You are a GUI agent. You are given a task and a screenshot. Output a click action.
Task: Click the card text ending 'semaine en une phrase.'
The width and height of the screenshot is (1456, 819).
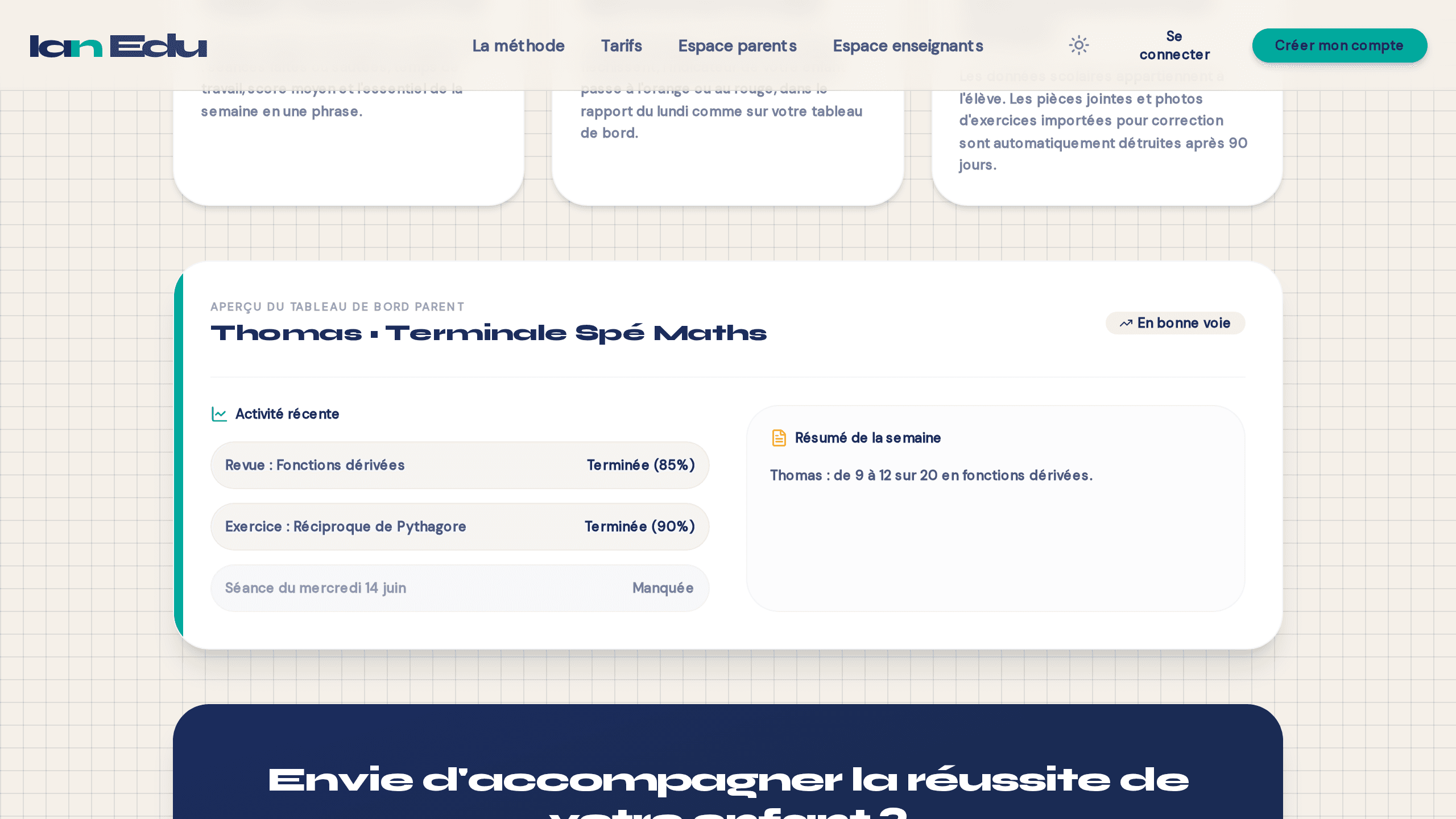[332, 100]
